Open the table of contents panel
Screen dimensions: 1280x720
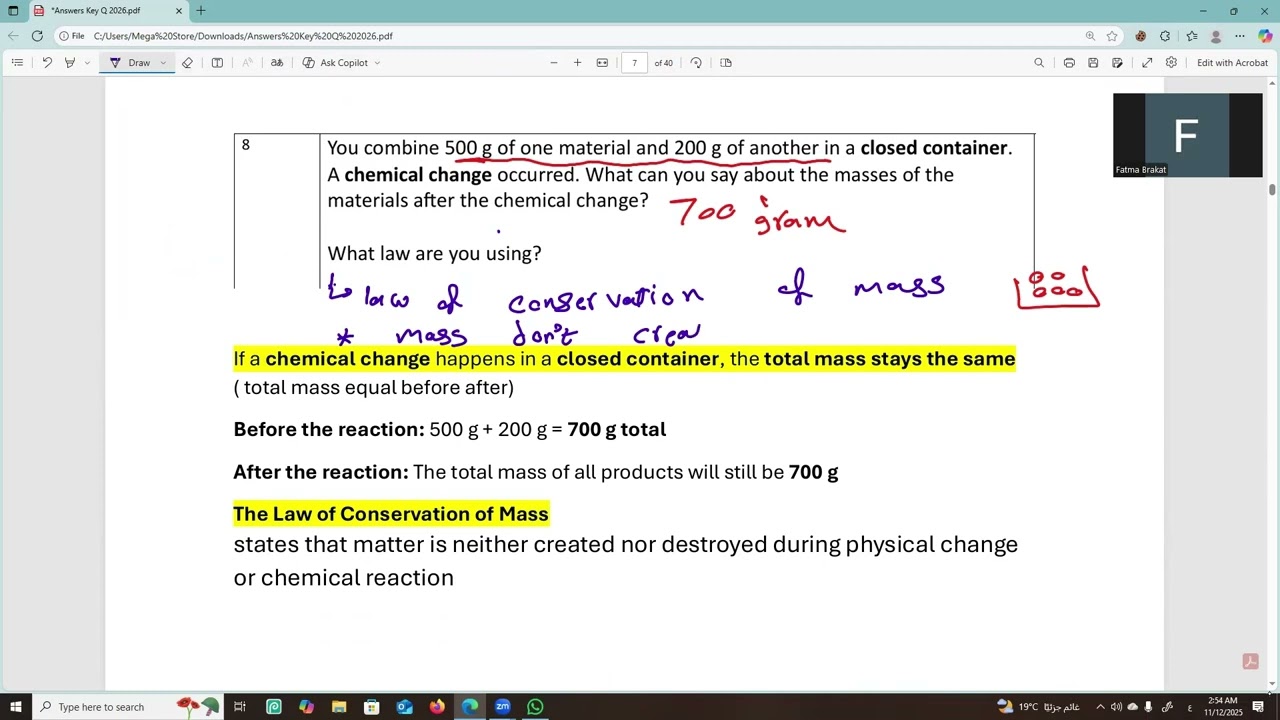17,63
